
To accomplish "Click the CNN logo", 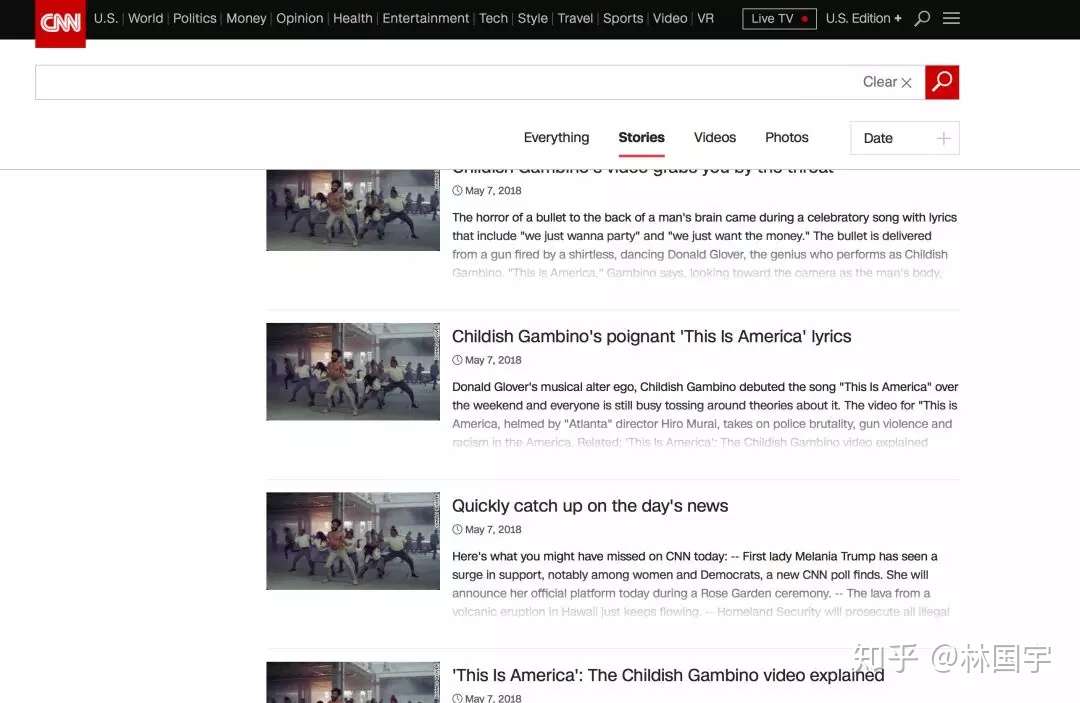I will pyautogui.click(x=61, y=23).
